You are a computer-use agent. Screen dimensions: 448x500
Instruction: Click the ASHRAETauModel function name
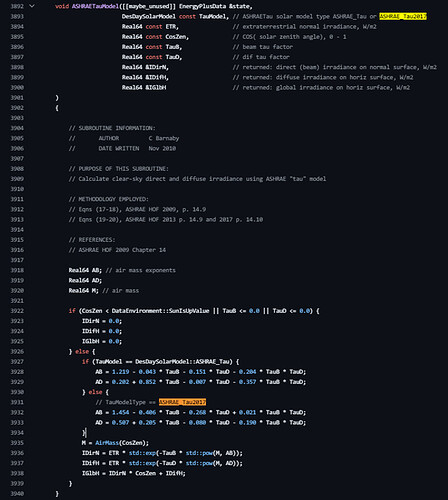click(95, 6)
